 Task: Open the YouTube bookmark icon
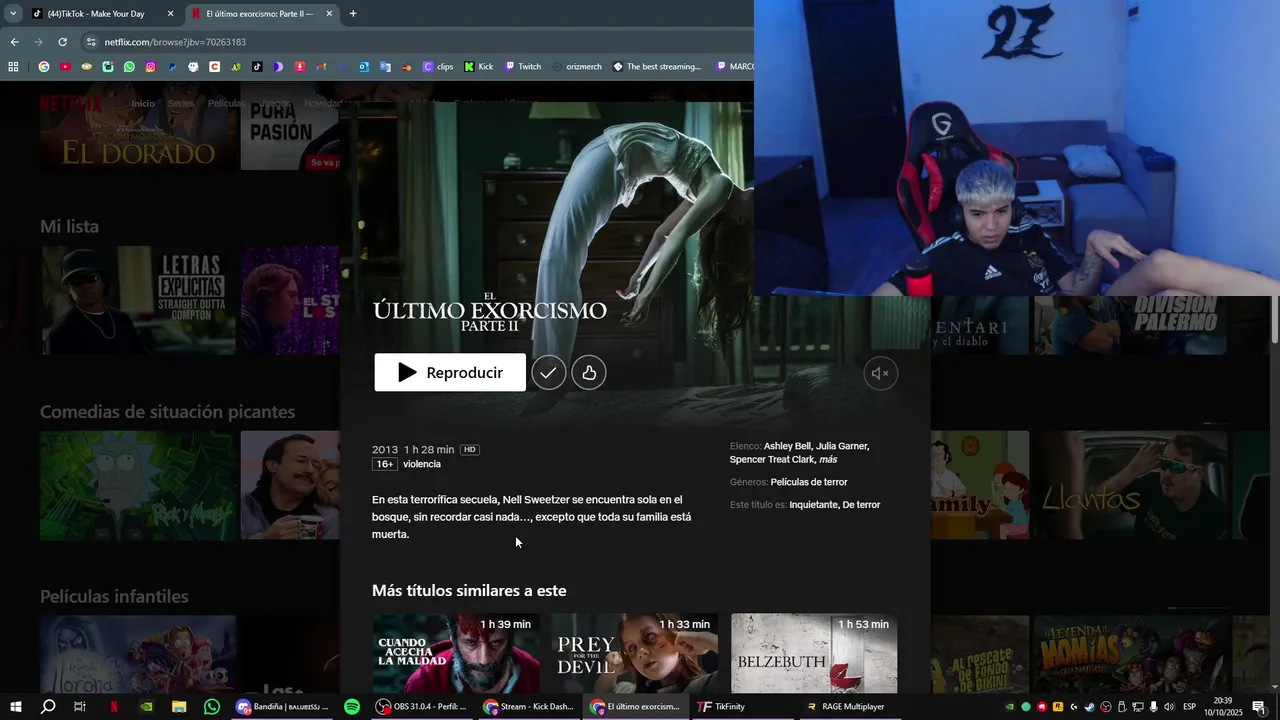click(65, 67)
